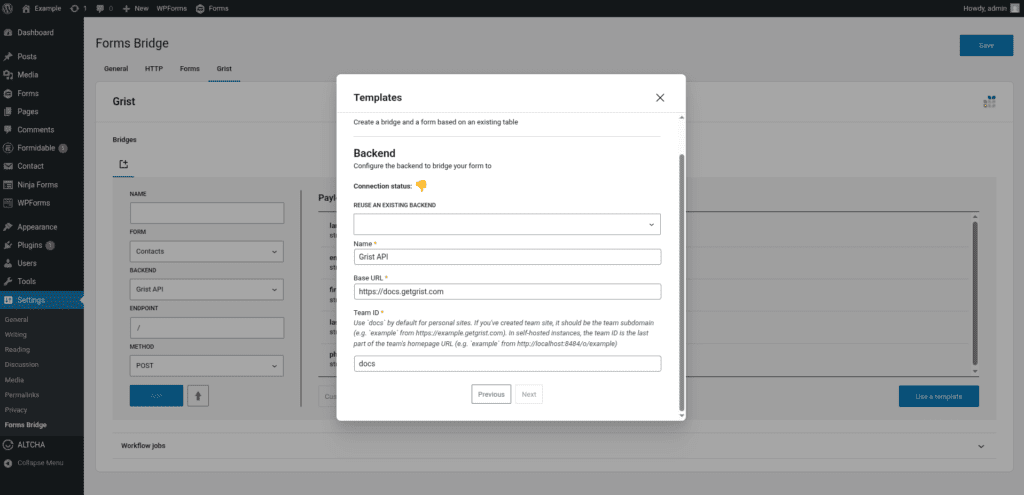Open Writing settings submenu link

click(x=16, y=334)
